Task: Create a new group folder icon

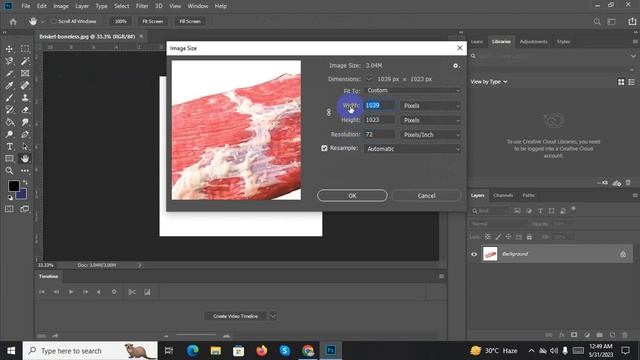Action: (599, 335)
